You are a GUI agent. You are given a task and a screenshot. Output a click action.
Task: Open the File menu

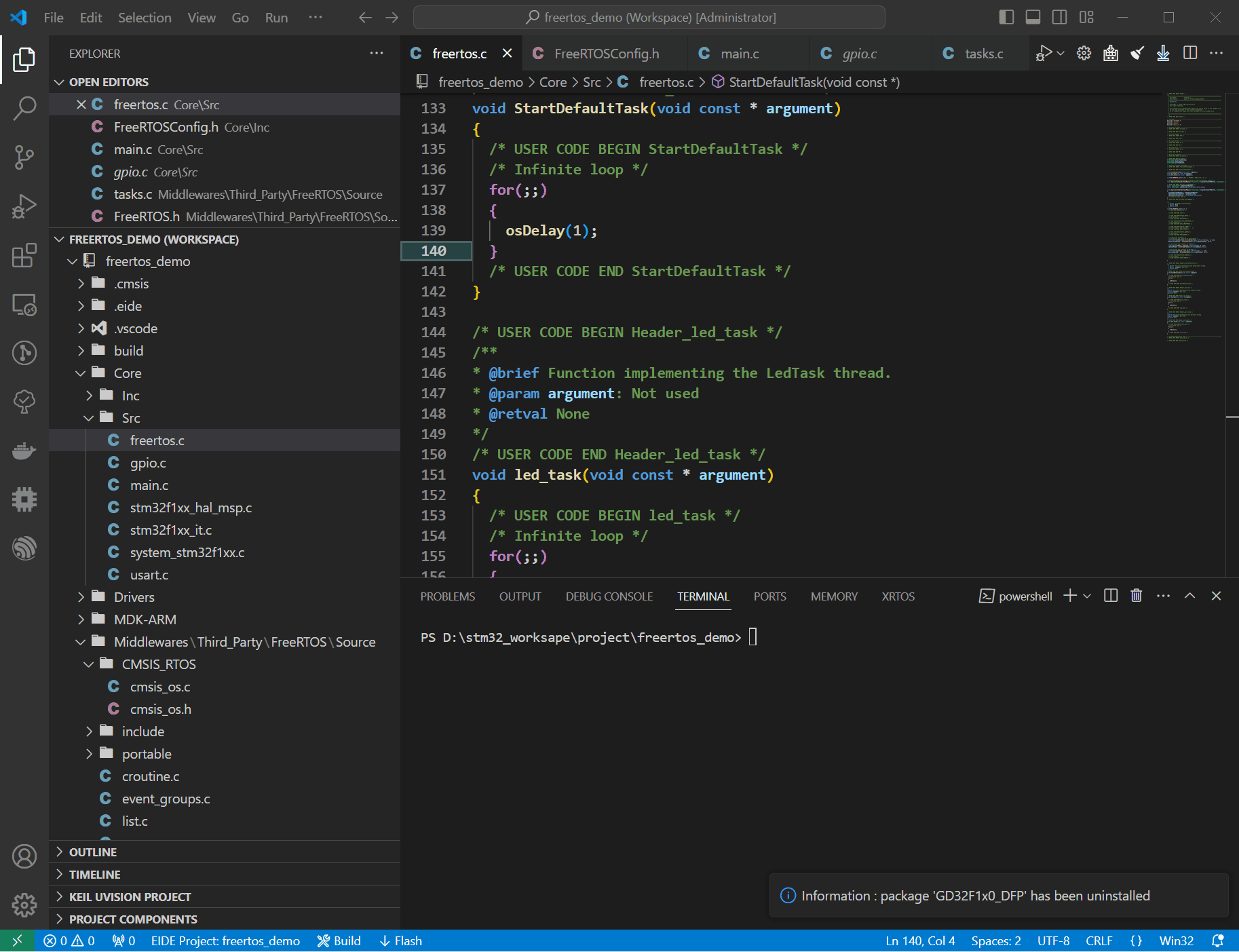pos(54,18)
